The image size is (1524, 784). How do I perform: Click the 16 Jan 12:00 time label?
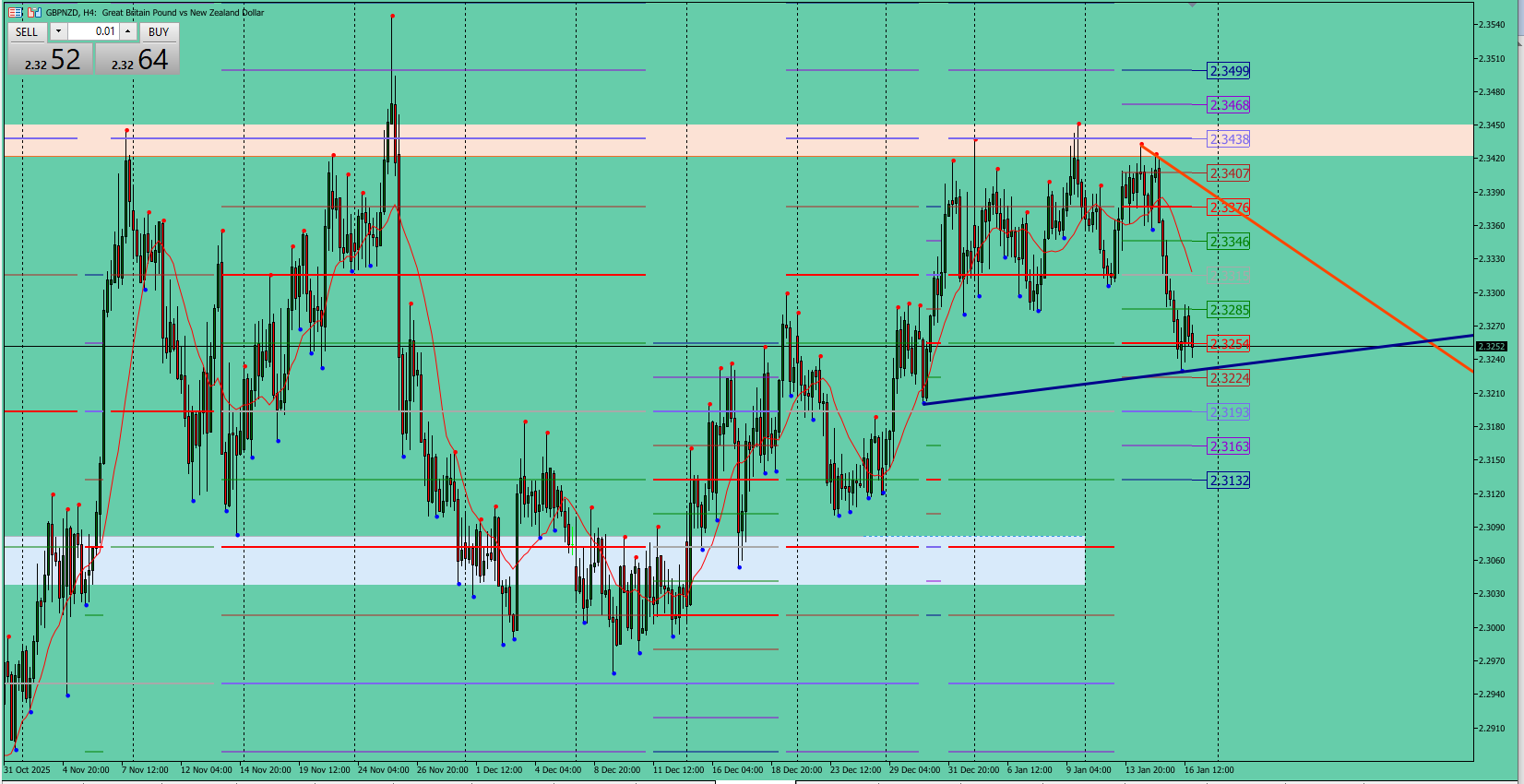click(x=1209, y=770)
